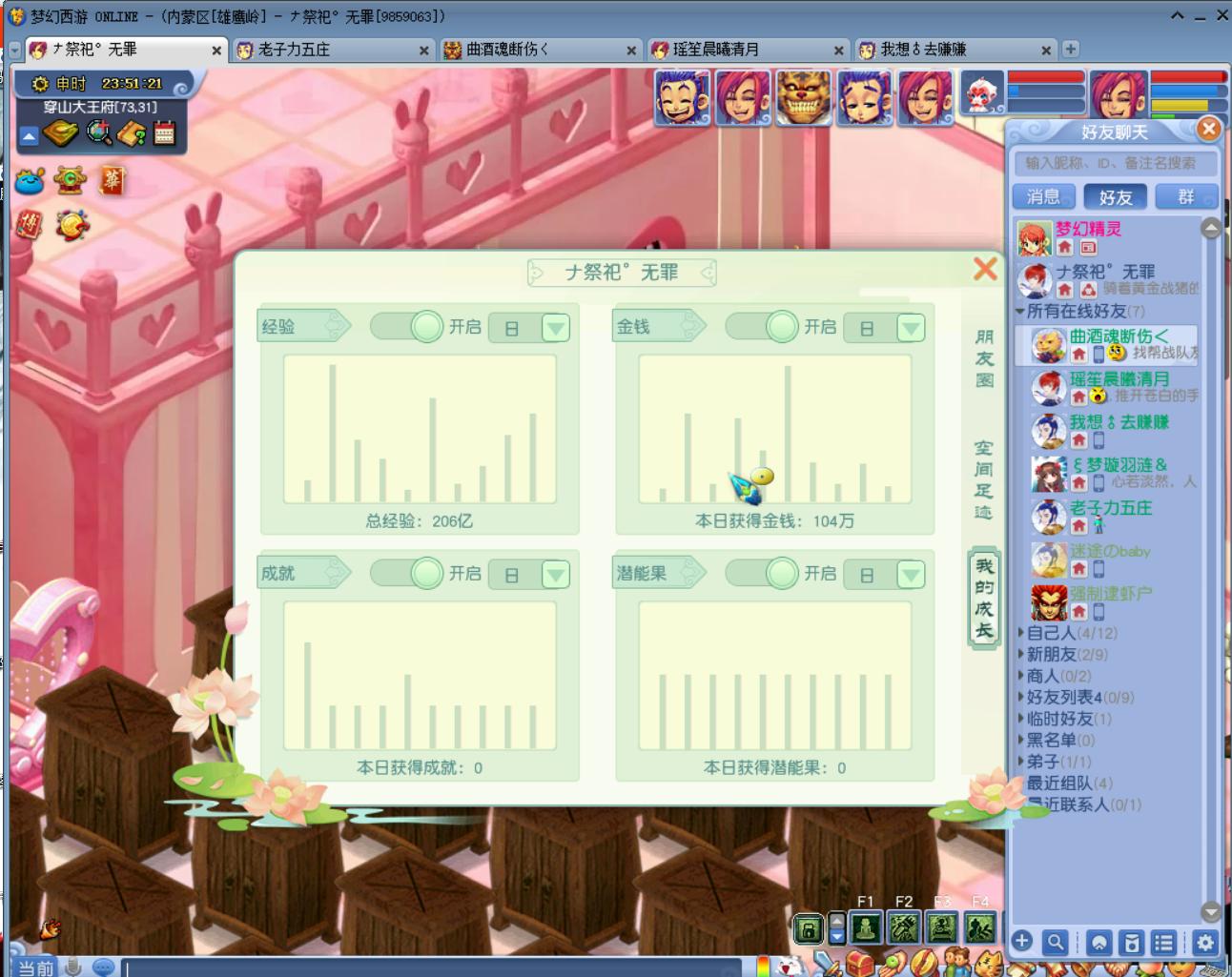The height and width of the screenshot is (977, 1232).
Task: Click the gold coin event icon
Action: pyautogui.click(x=72, y=224)
